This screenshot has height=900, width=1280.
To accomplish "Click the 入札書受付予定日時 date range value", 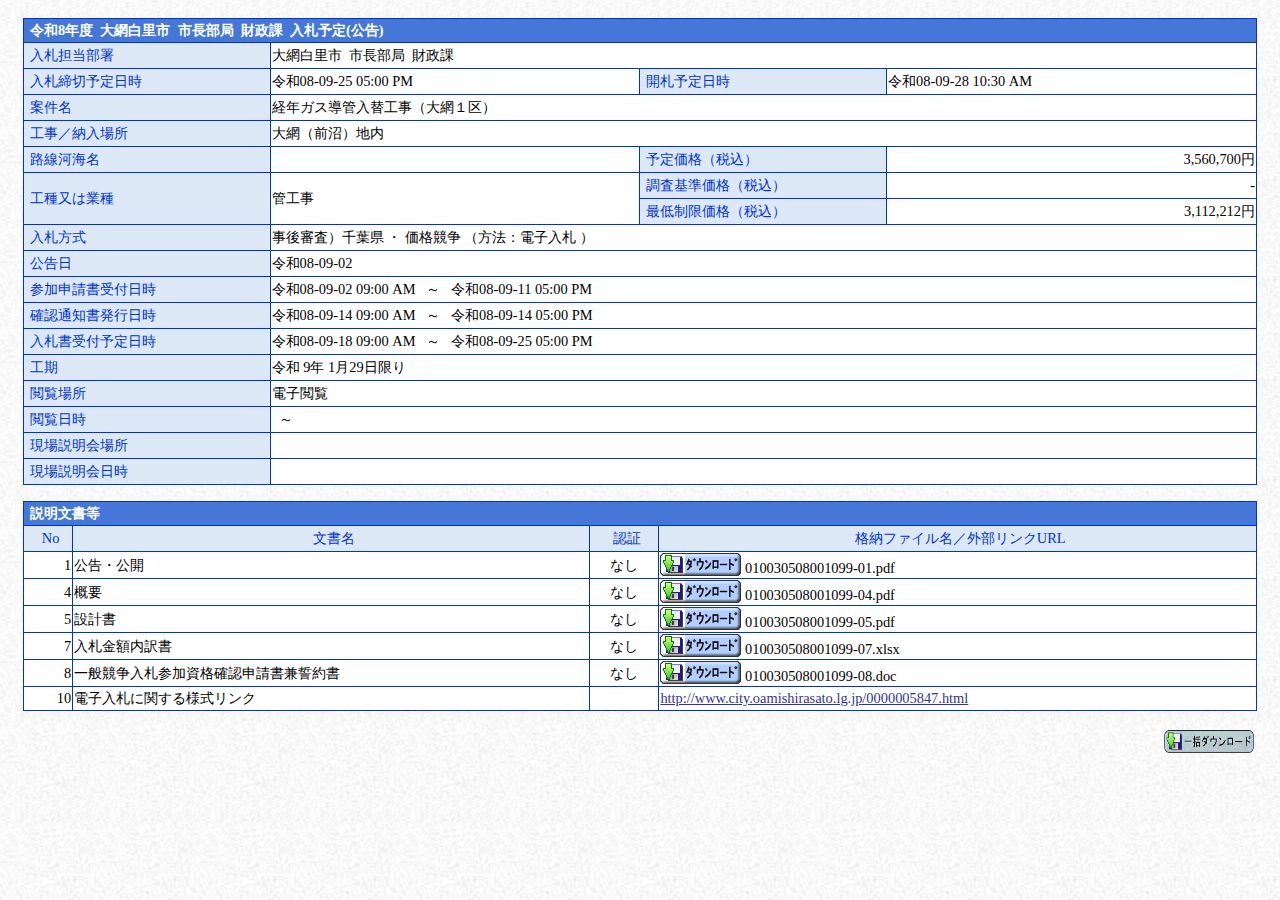I will point(432,341).
